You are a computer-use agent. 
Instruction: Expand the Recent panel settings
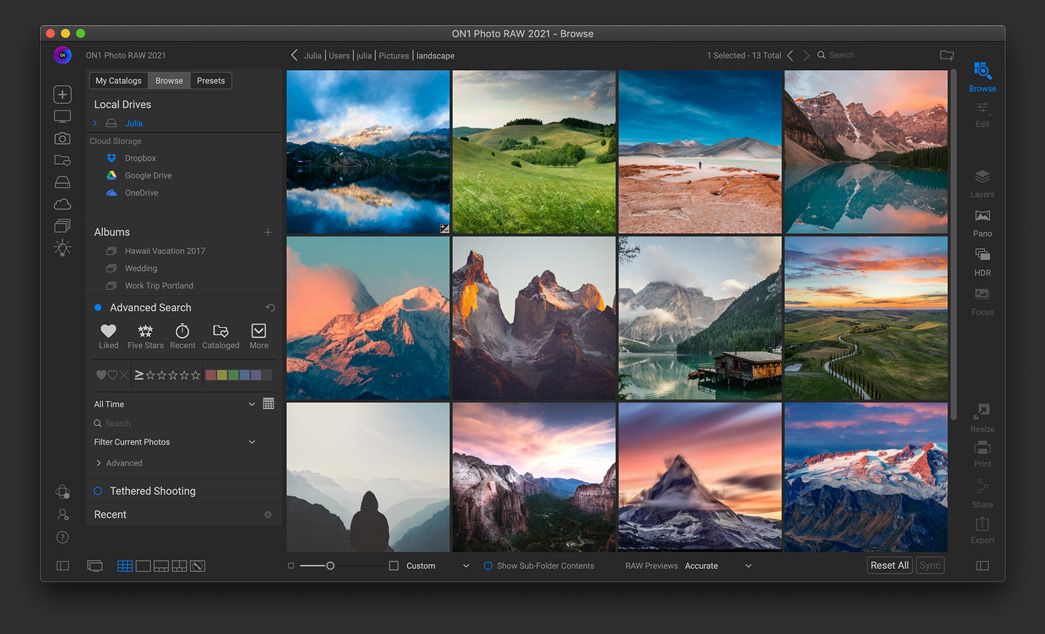(268, 515)
